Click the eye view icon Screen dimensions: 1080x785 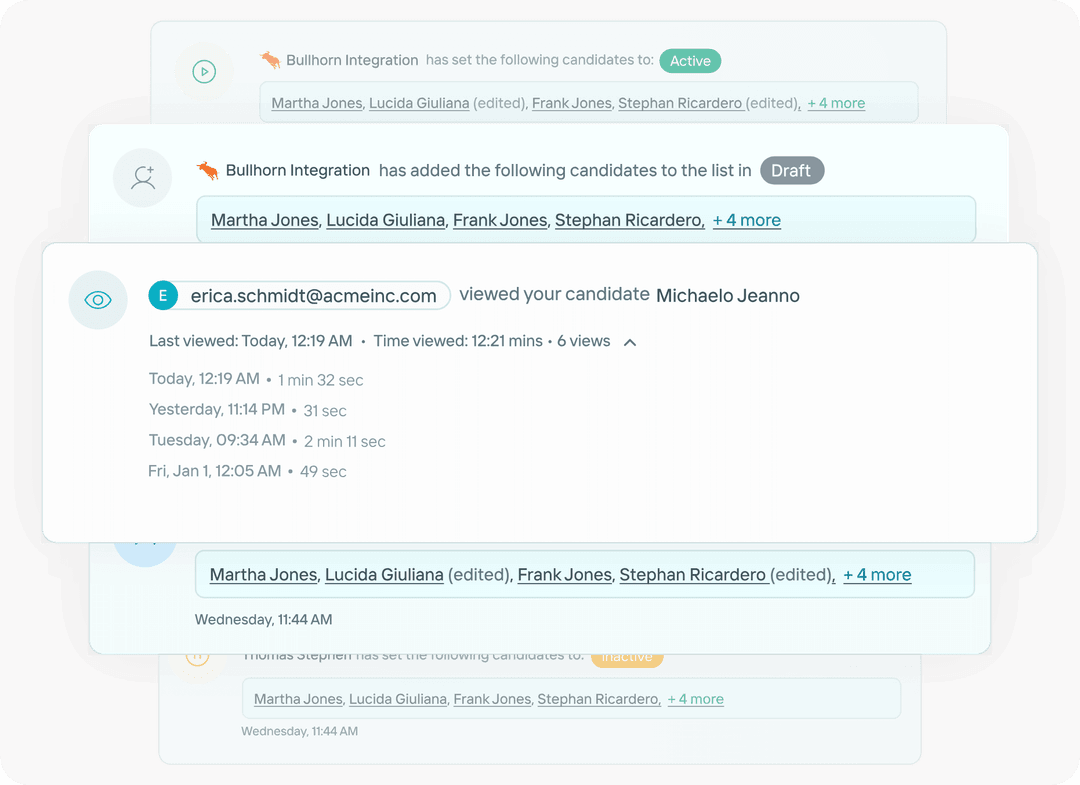pyautogui.click(x=98, y=299)
